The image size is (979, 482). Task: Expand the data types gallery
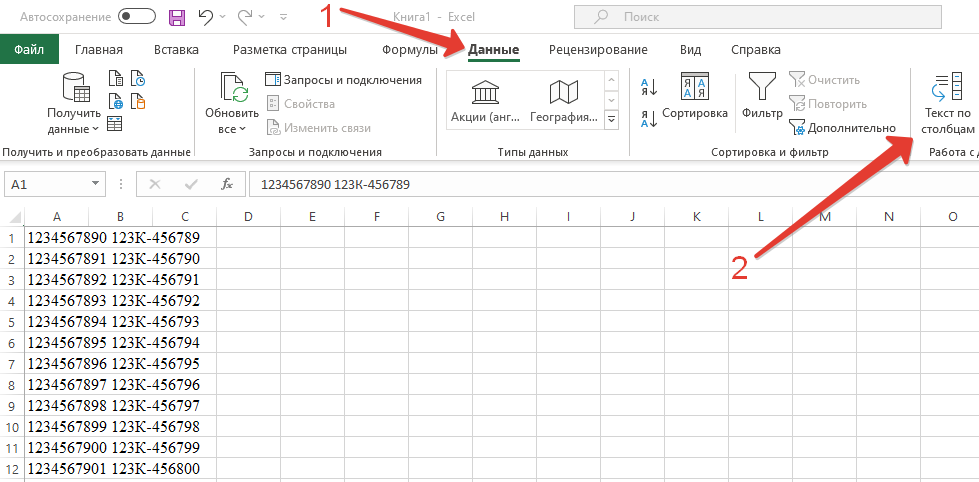click(611, 119)
